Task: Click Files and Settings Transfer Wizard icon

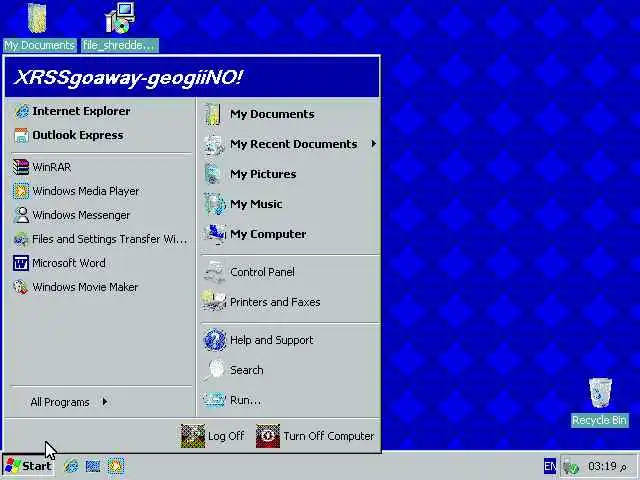Action: pyautogui.click(x=21, y=239)
